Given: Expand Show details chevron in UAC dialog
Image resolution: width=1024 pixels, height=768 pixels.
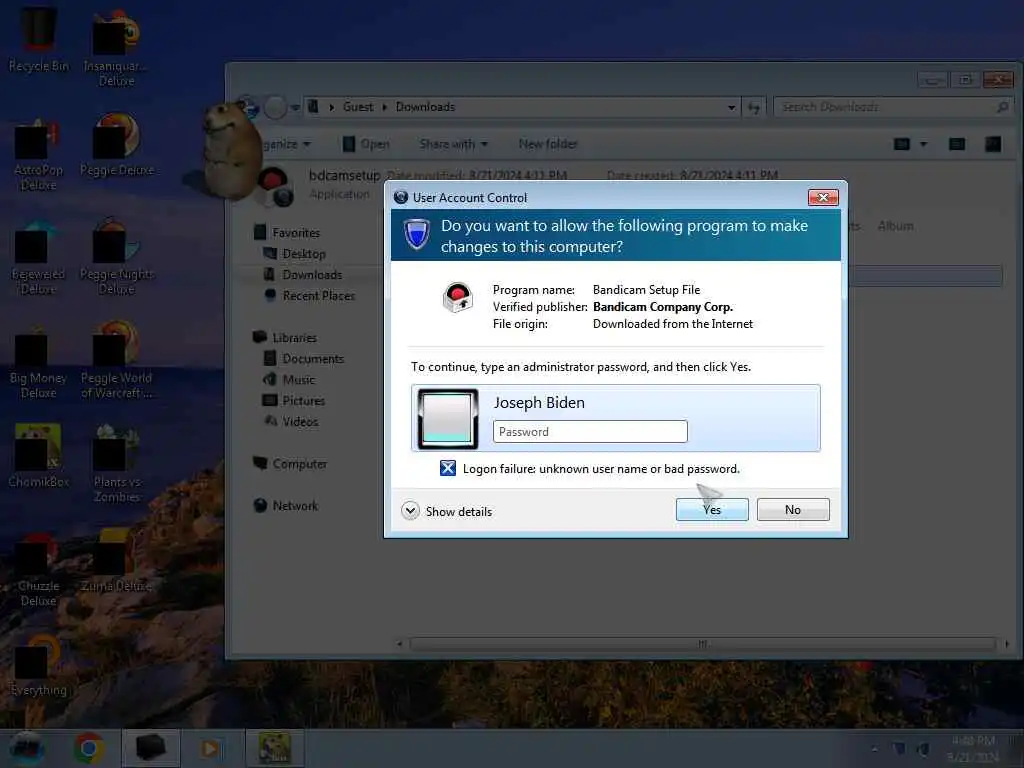Looking at the screenshot, I should point(410,511).
